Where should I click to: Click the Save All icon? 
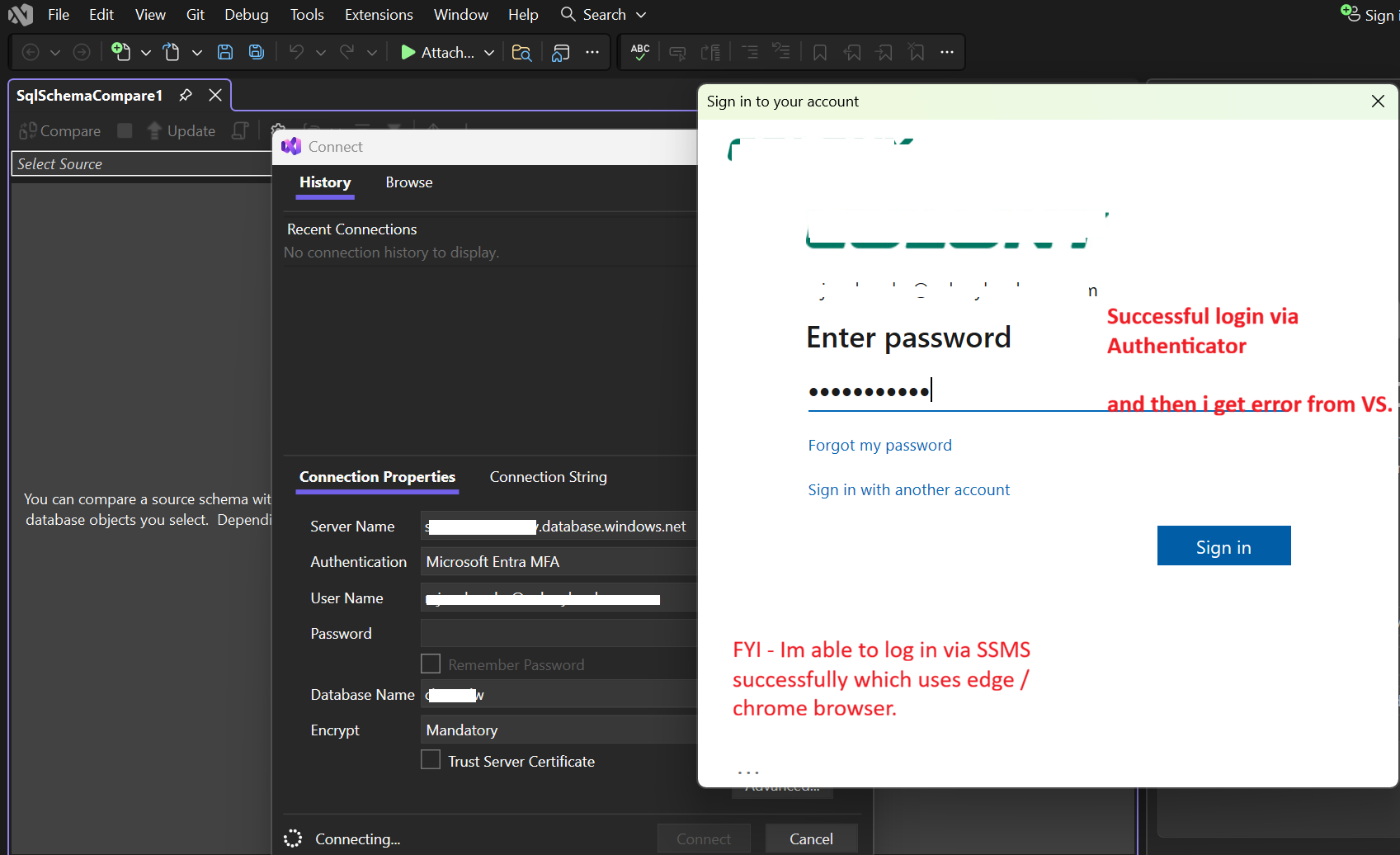pyautogui.click(x=257, y=52)
